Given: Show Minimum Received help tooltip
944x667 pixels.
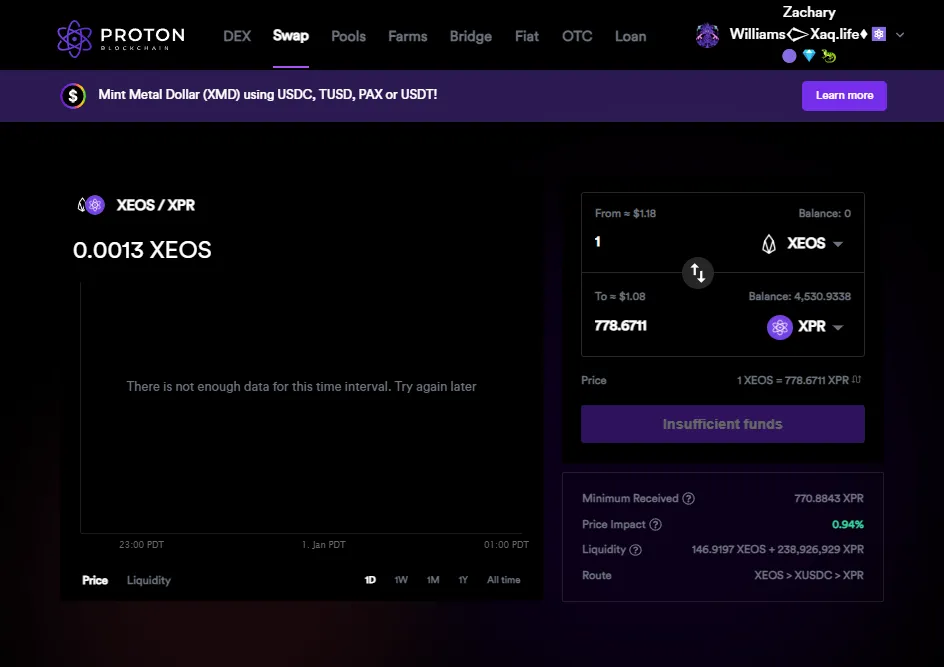Looking at the screenshot, I should [689, 498].
